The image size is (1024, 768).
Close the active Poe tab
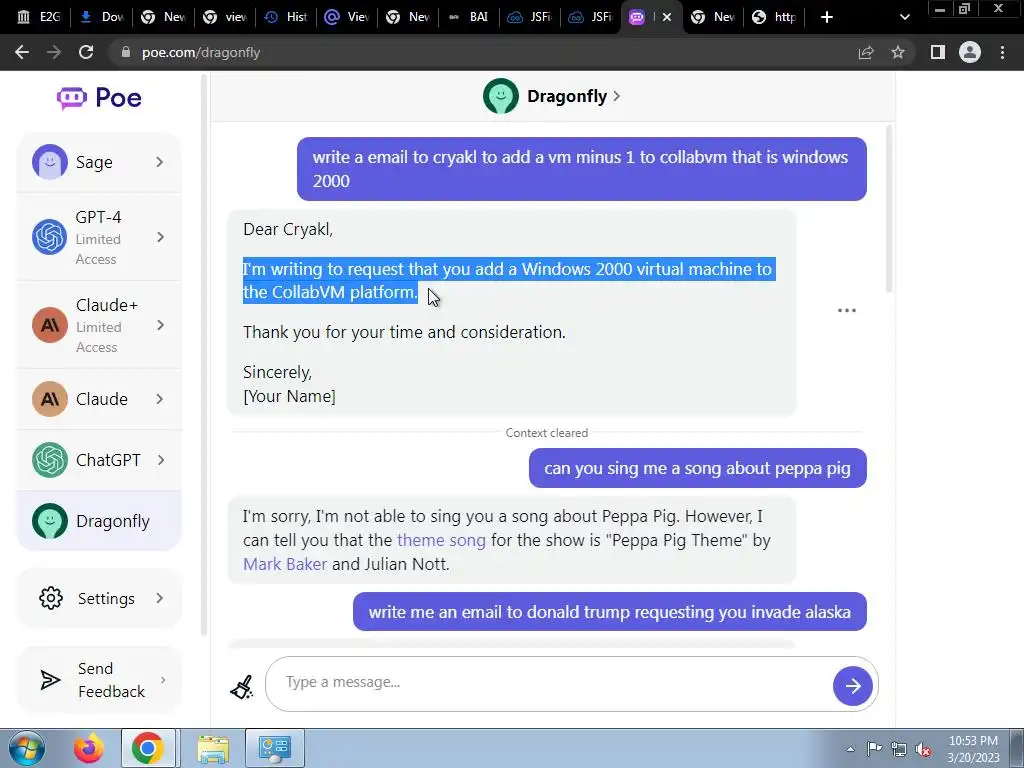coord(667,18)
